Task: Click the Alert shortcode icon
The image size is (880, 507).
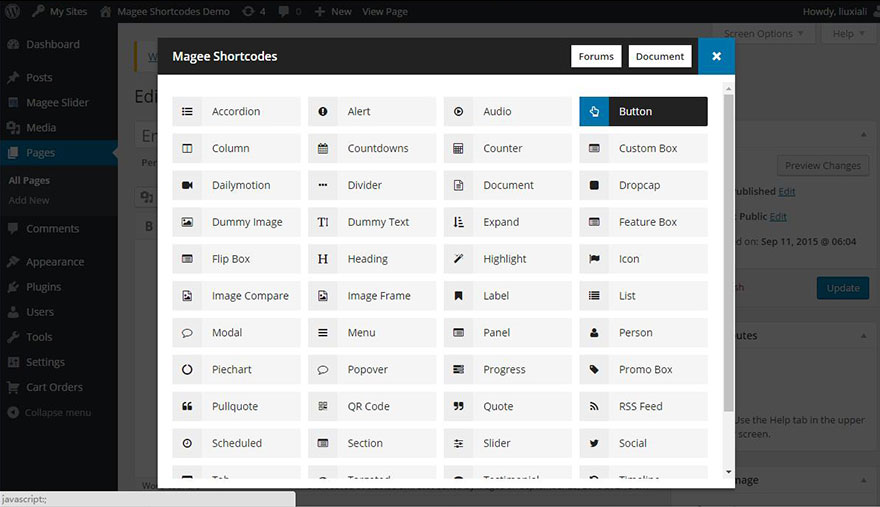Action: point(323,112)
